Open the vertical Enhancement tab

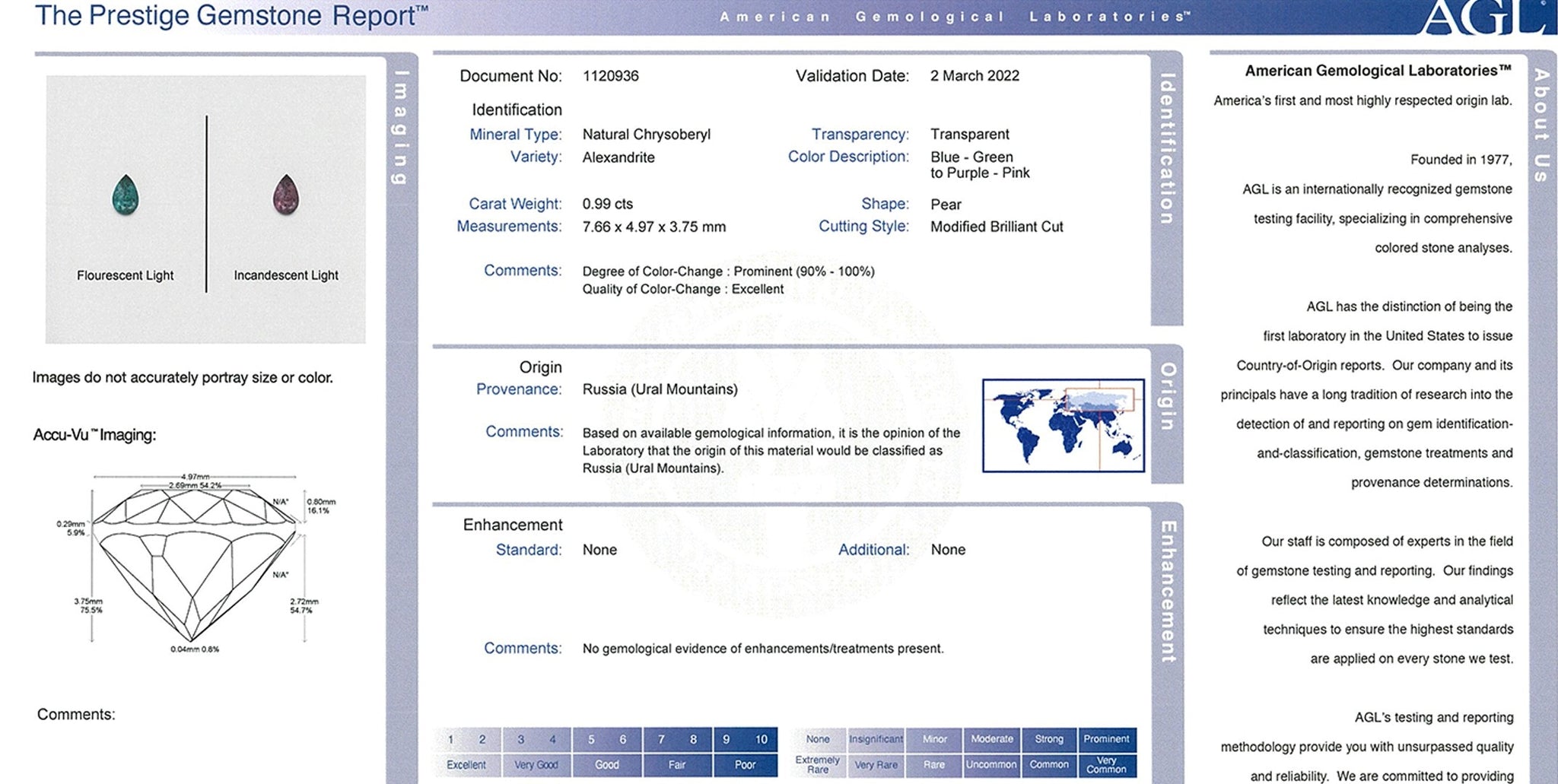click(1167, 591)
